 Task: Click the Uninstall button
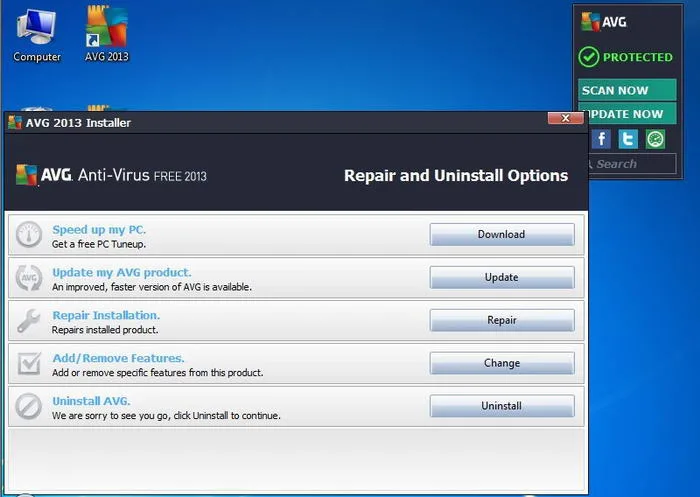tap(502, 406)
